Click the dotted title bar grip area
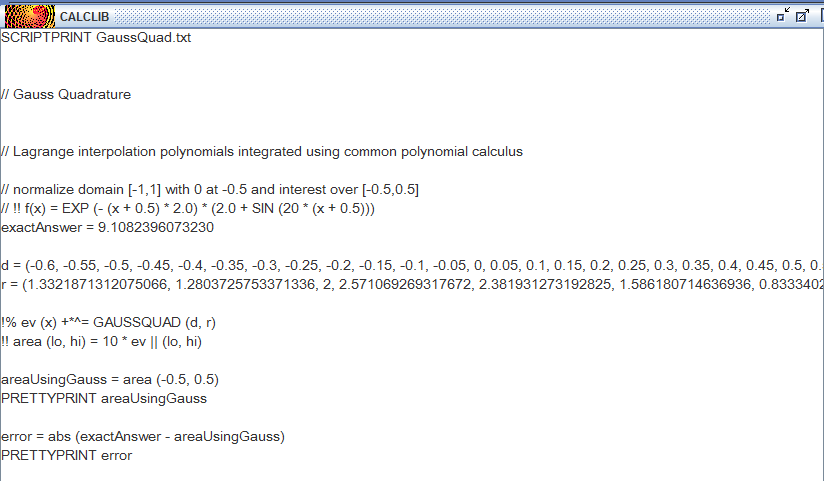 (442, 16)
